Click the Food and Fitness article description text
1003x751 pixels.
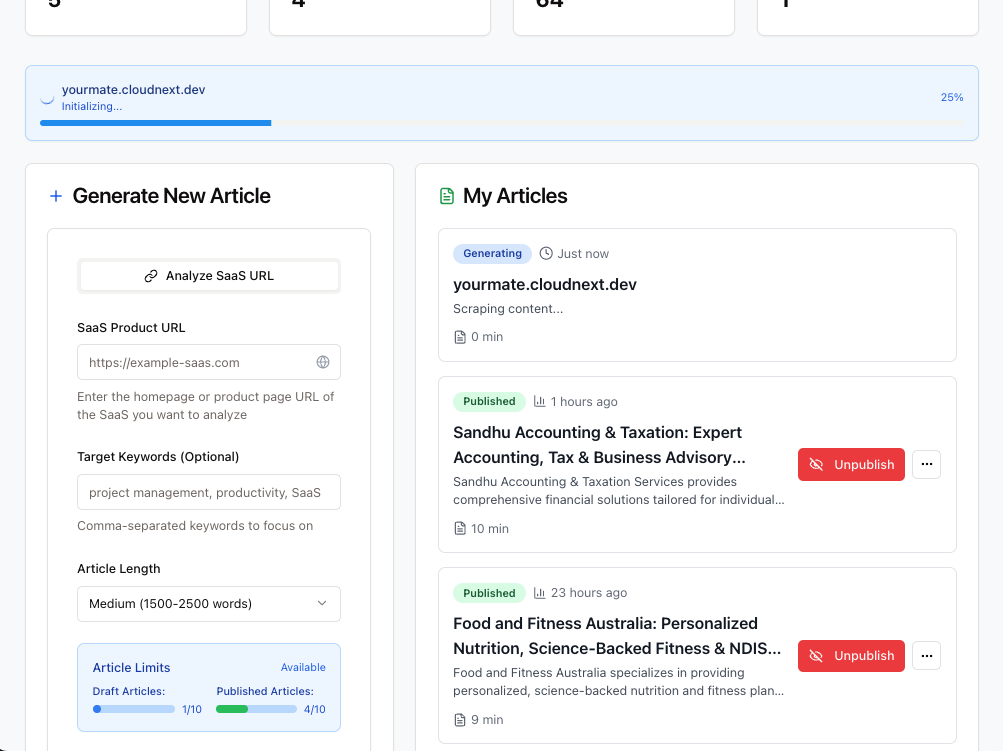pyautogui.click(x=619, y=682)
